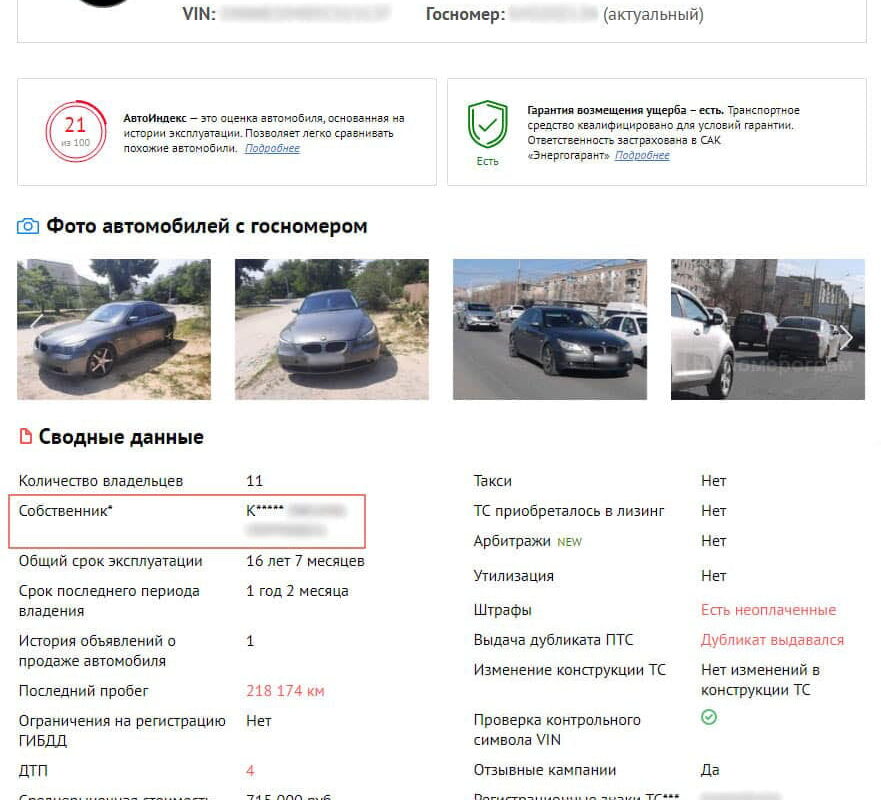Show previous photo with left arrow
This screenshot has height=800, width=881.
(x=35, y=322)
